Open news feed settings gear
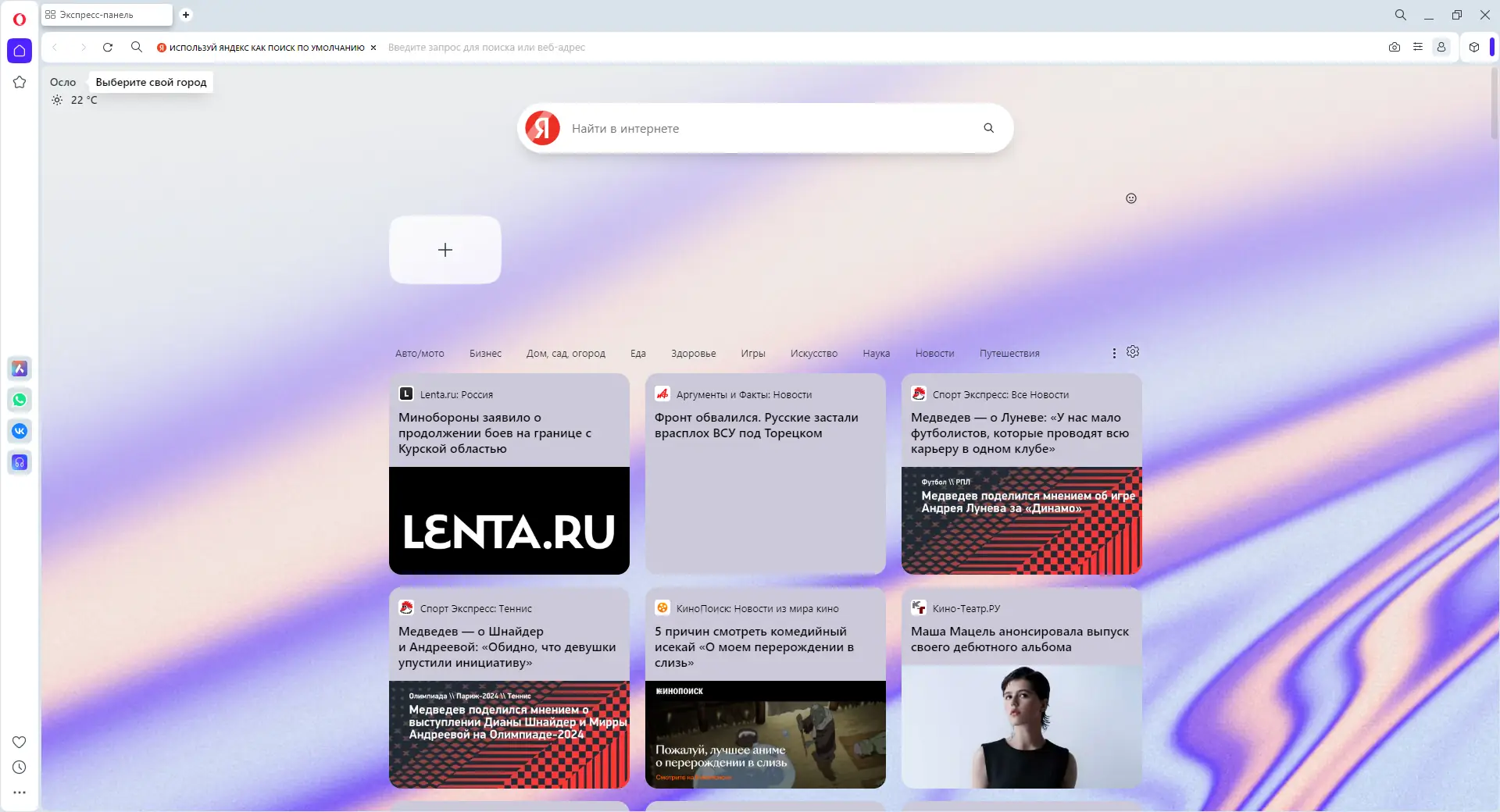The height and width of the screenshot is (812, 1500). click(1133, 352)
